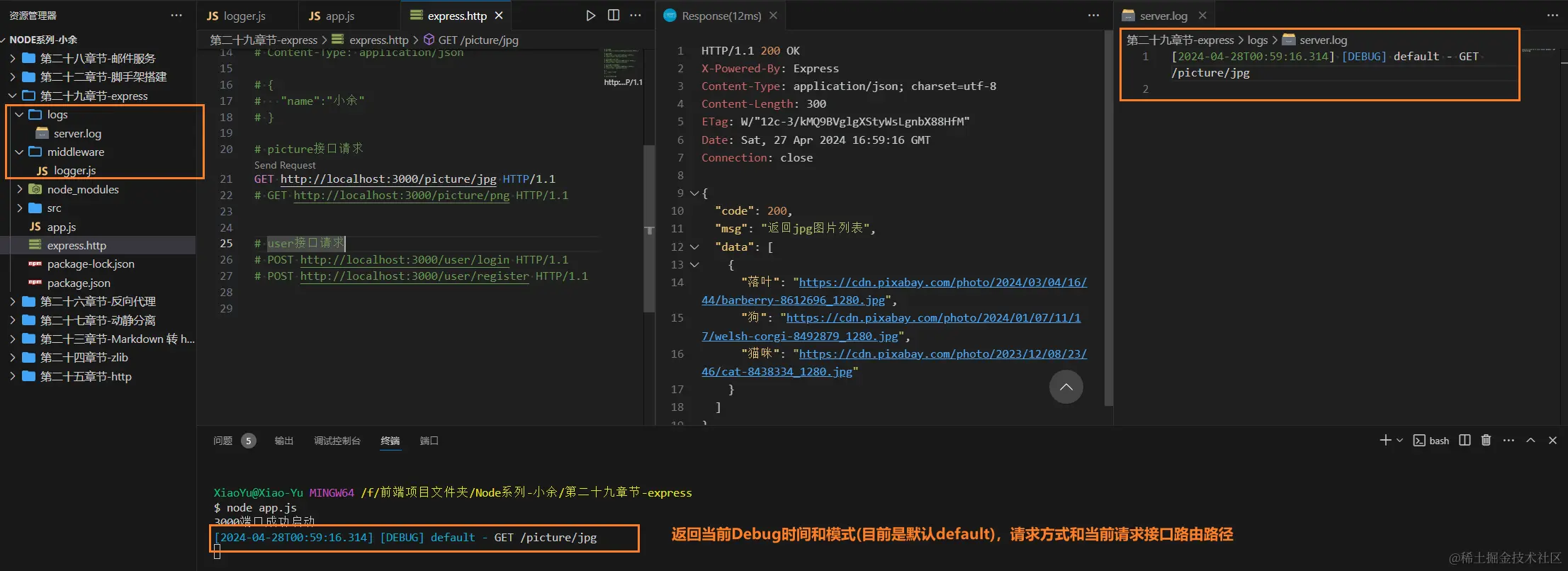Open terminal panel more actions ellipsis

(1508, 440)
